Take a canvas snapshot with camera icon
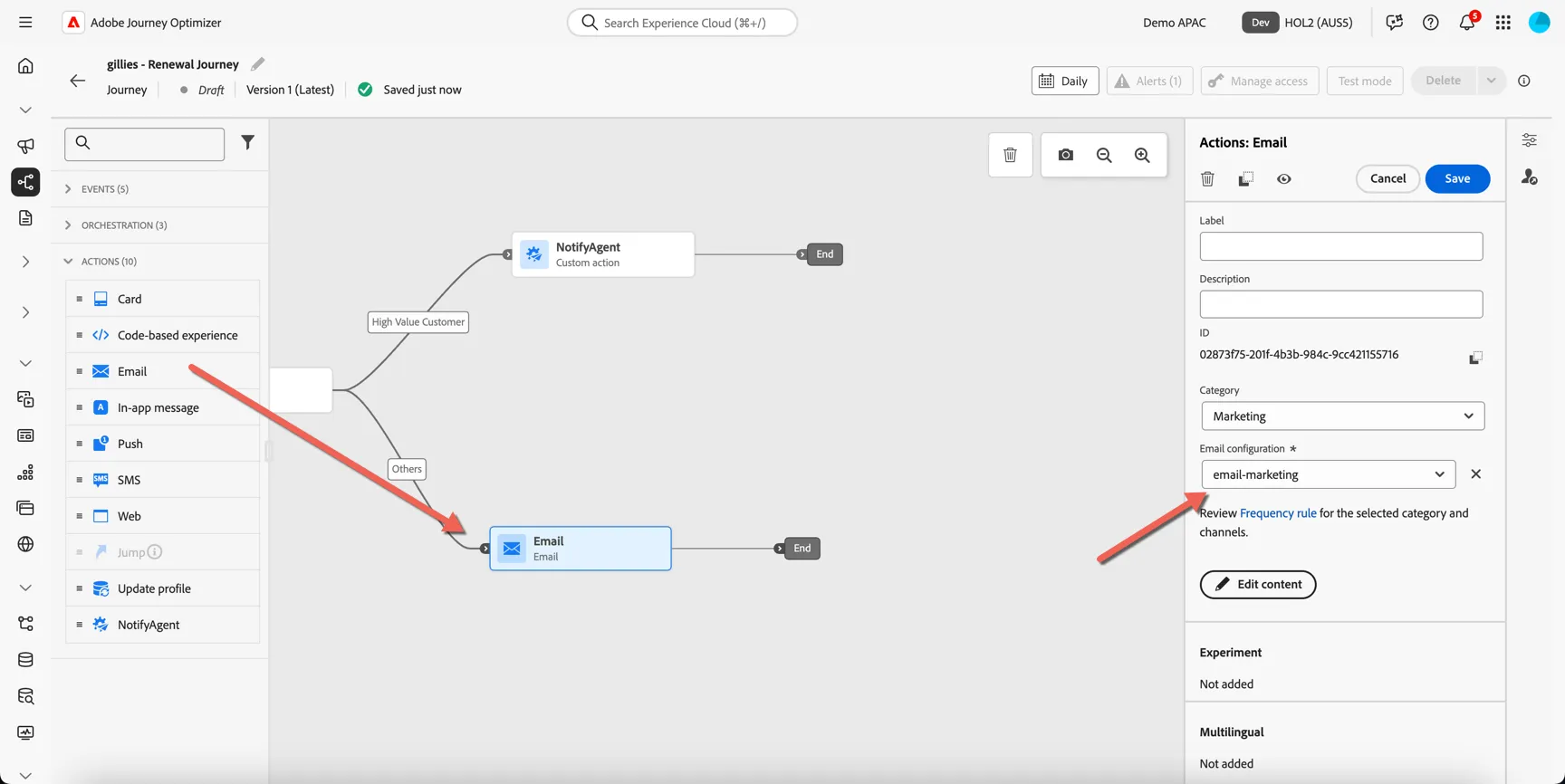 coord(1066,155)
